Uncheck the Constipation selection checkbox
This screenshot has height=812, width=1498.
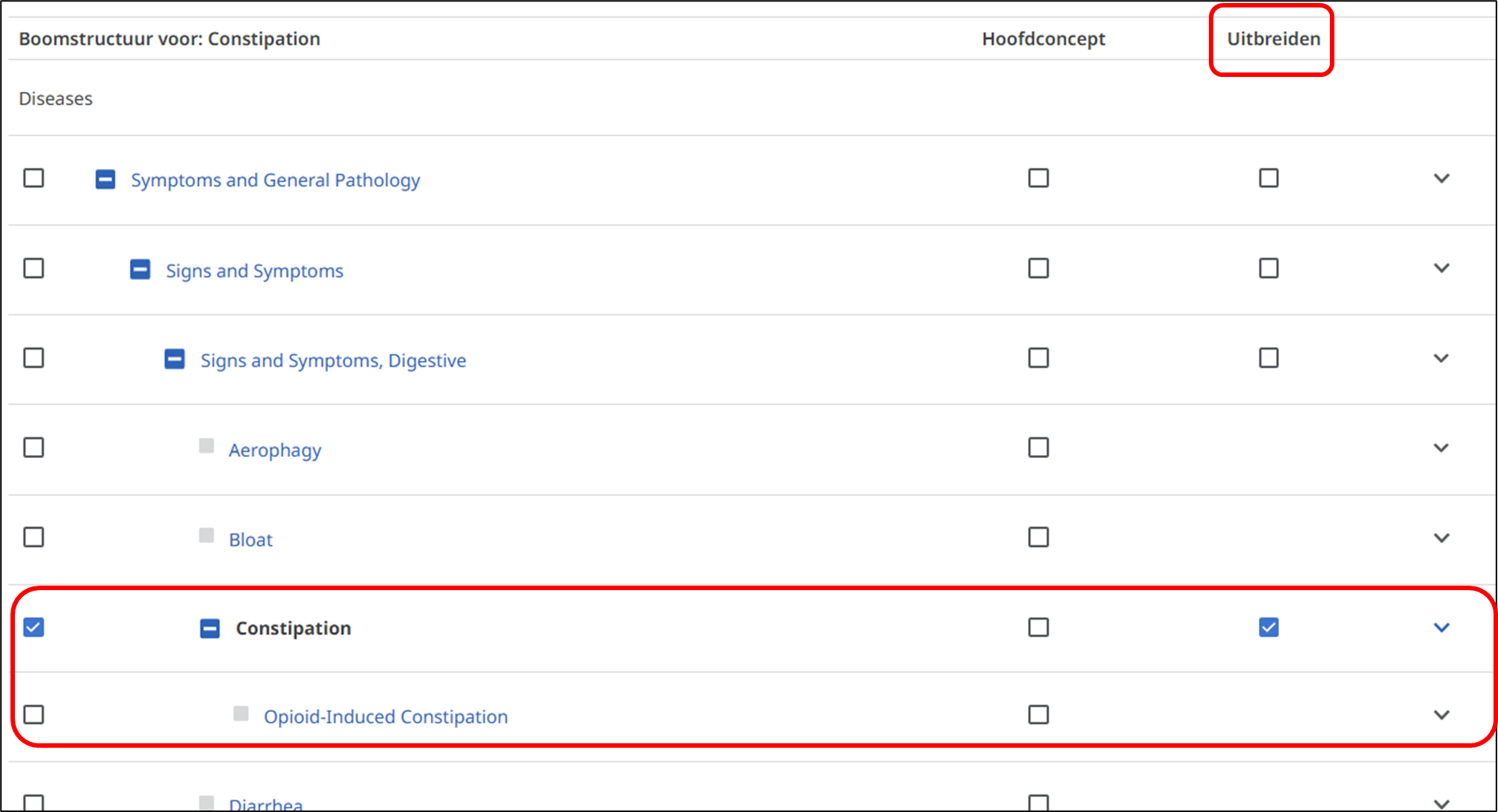pos(34,627)
